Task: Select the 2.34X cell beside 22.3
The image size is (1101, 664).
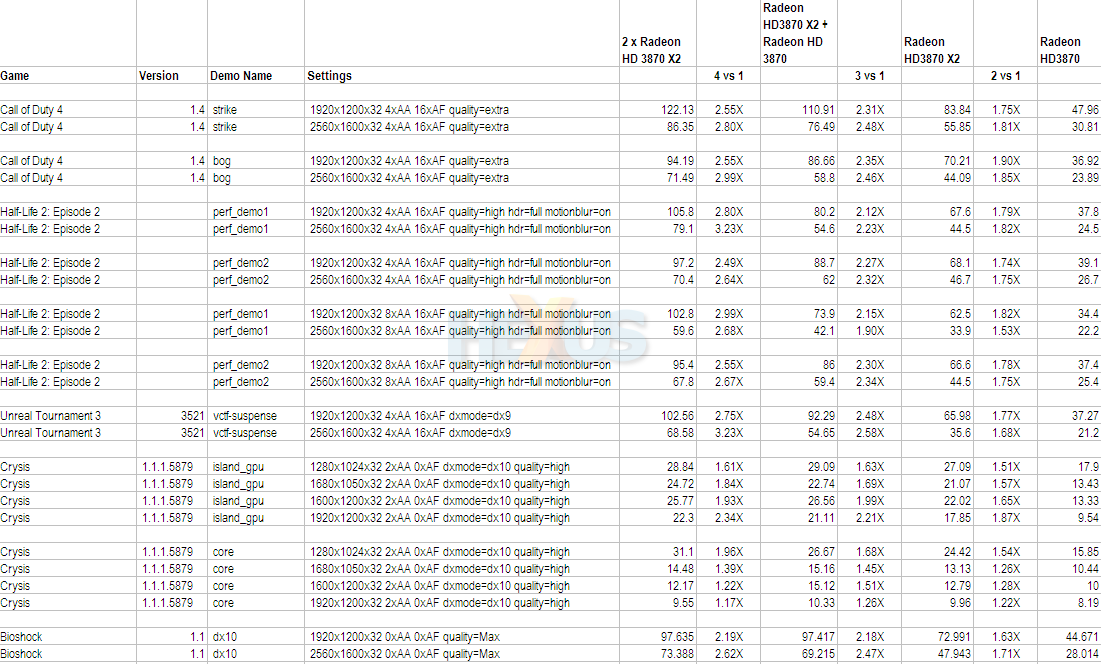Action: pyautogui.click(x=728, y=518)
